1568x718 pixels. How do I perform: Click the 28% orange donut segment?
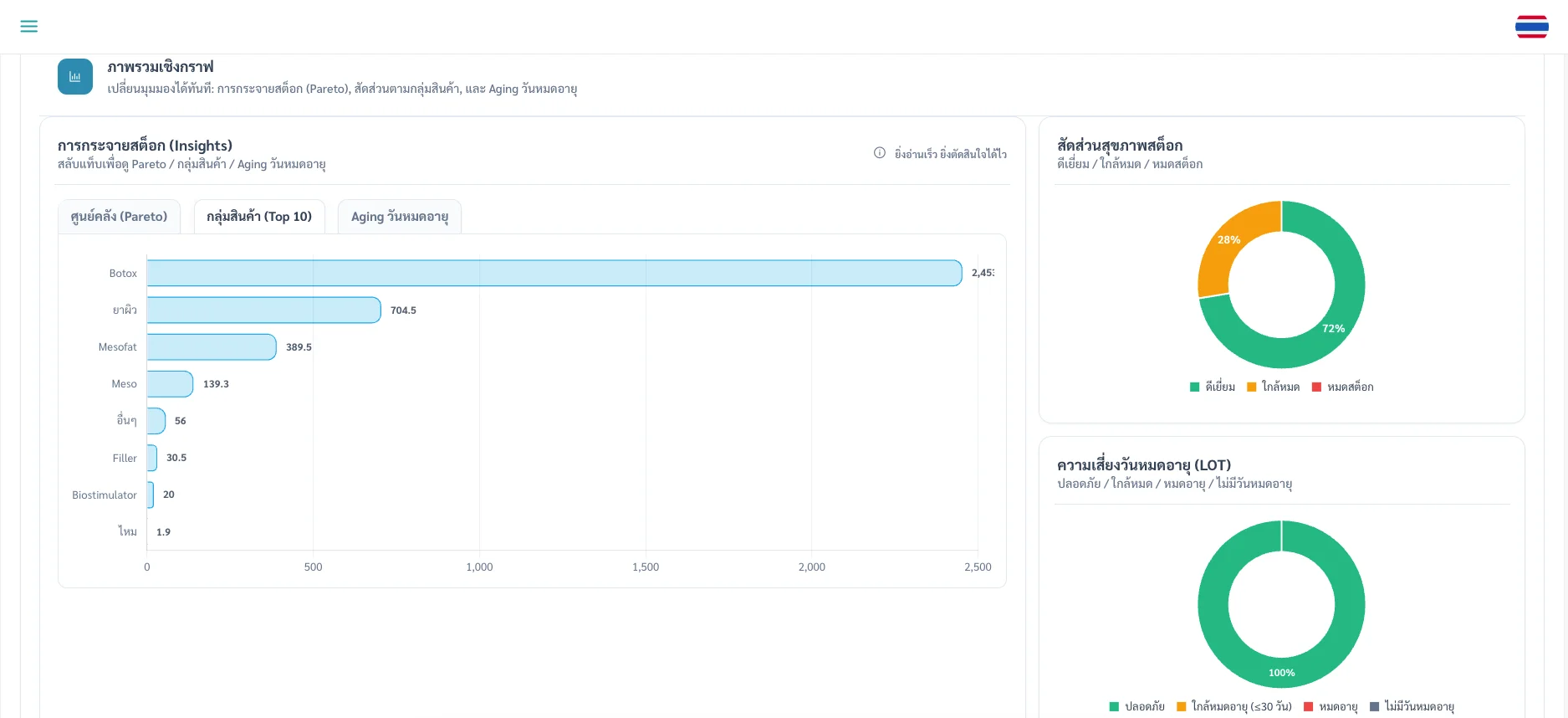pos(1229,240)
